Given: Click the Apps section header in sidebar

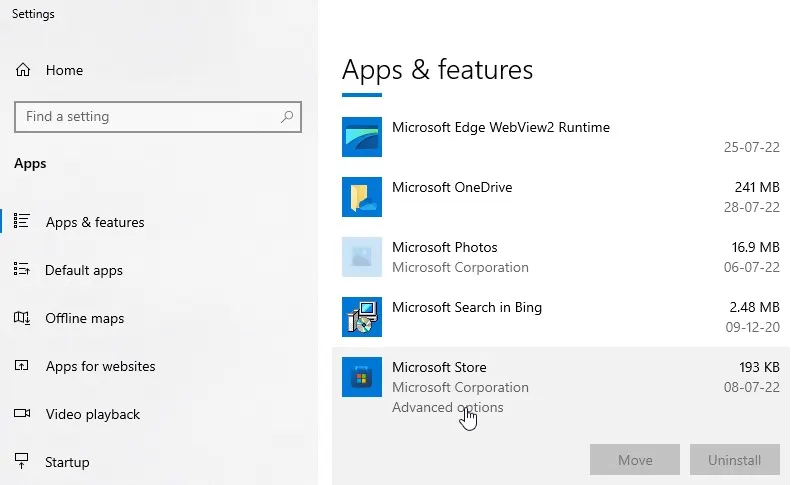Looking at the screenshot, I should coord(30,164).
